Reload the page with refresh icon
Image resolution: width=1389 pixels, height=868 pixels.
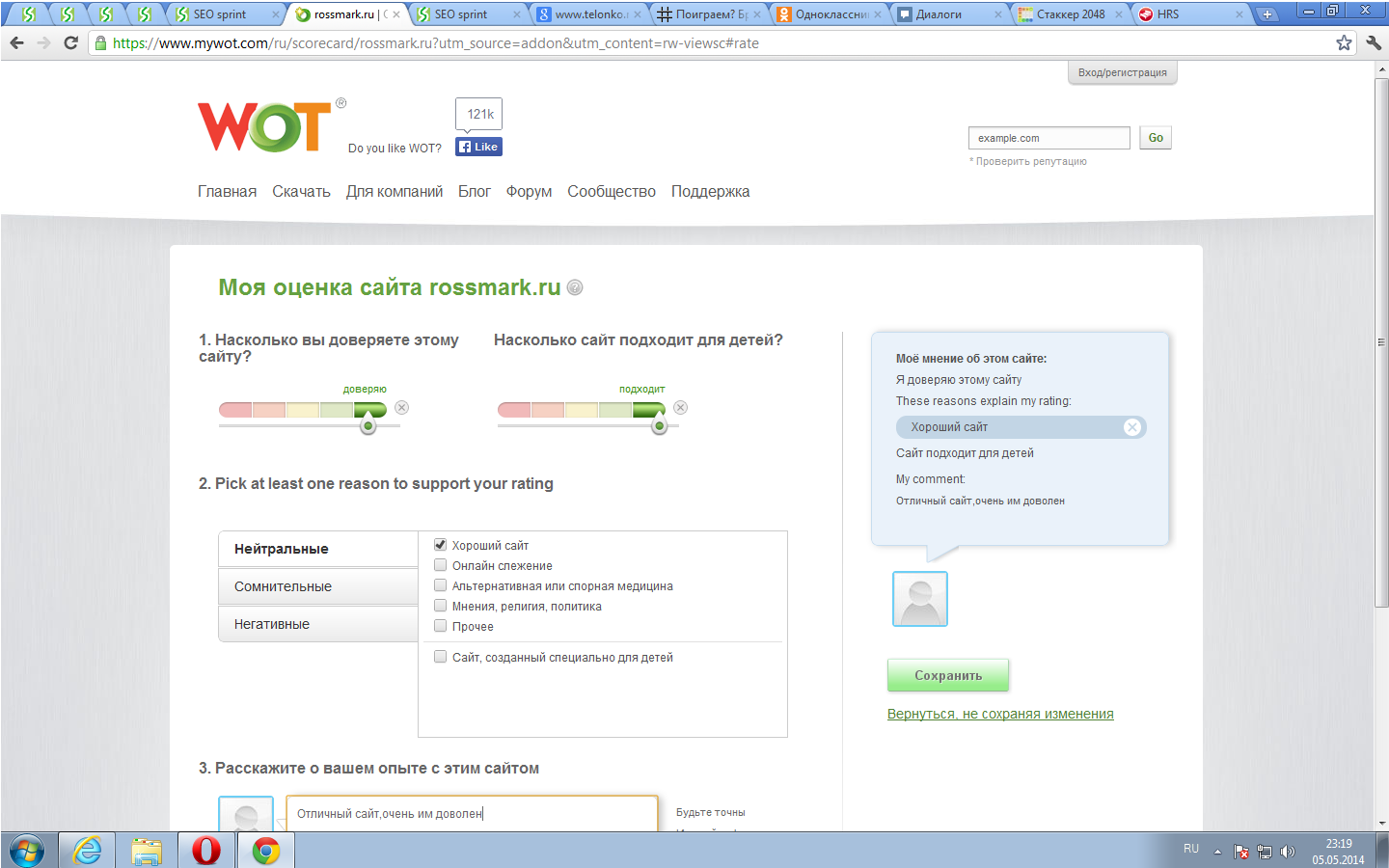pos(70,42)
